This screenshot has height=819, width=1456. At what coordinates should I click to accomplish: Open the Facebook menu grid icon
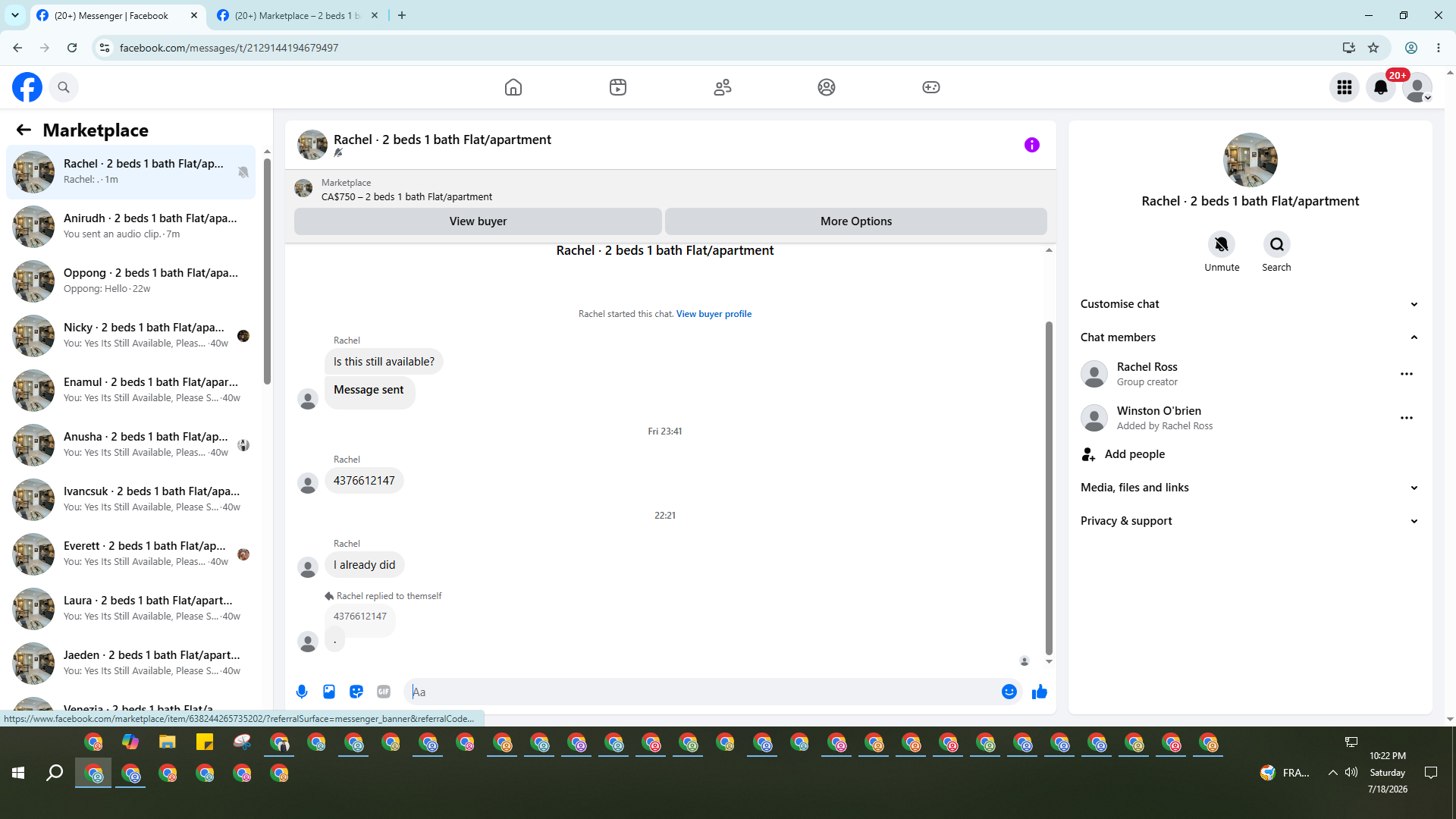[x=1345, y=87]
